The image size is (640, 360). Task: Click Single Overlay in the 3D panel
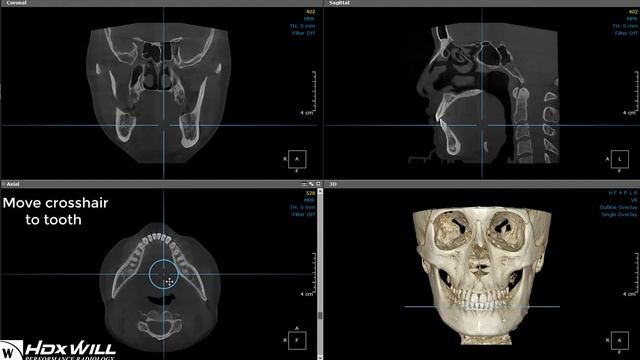pyautogui.click(x=619, y=214)
